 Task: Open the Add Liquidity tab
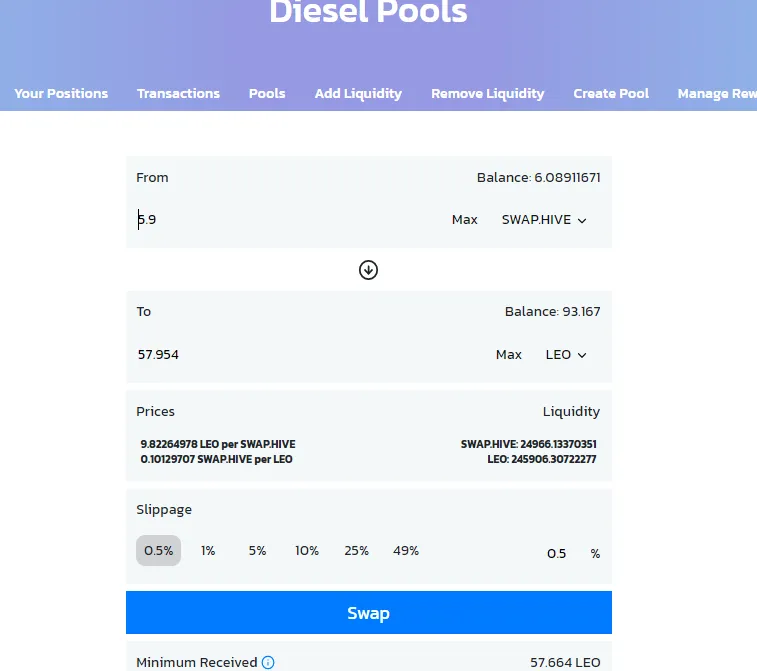pyautogui.click(x=358, y=94)
